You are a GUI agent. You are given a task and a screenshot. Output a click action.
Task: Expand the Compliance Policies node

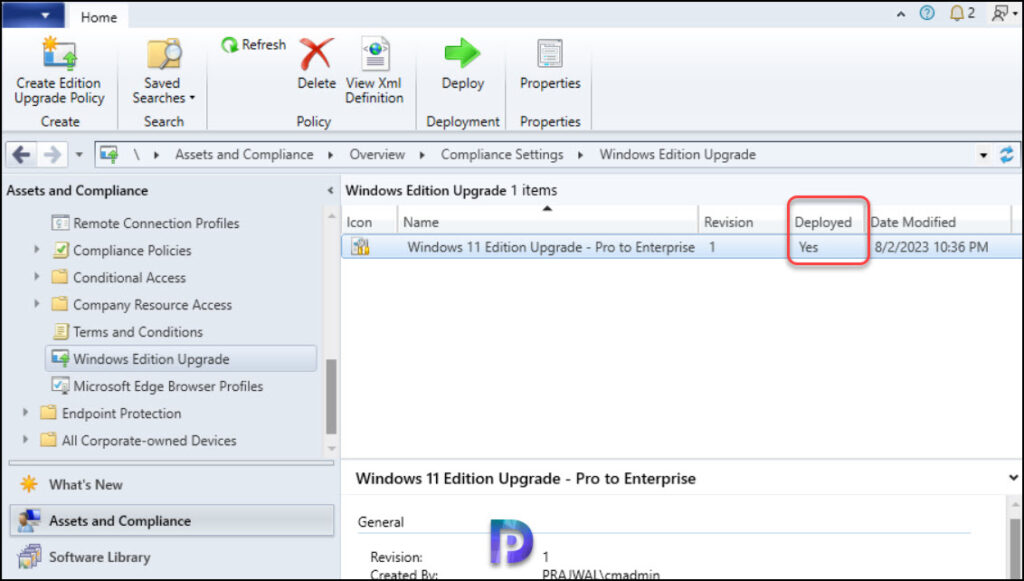[x=37, y=250]
